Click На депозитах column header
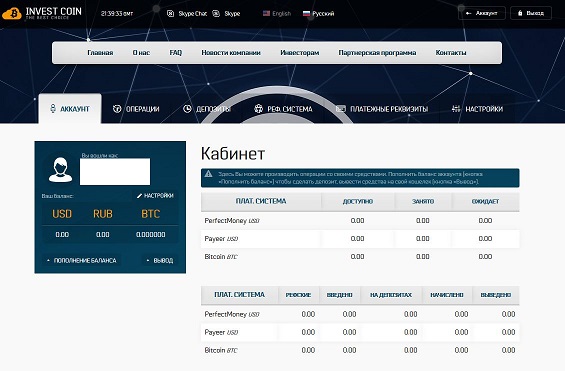The image size is (565, 371). 391,295
